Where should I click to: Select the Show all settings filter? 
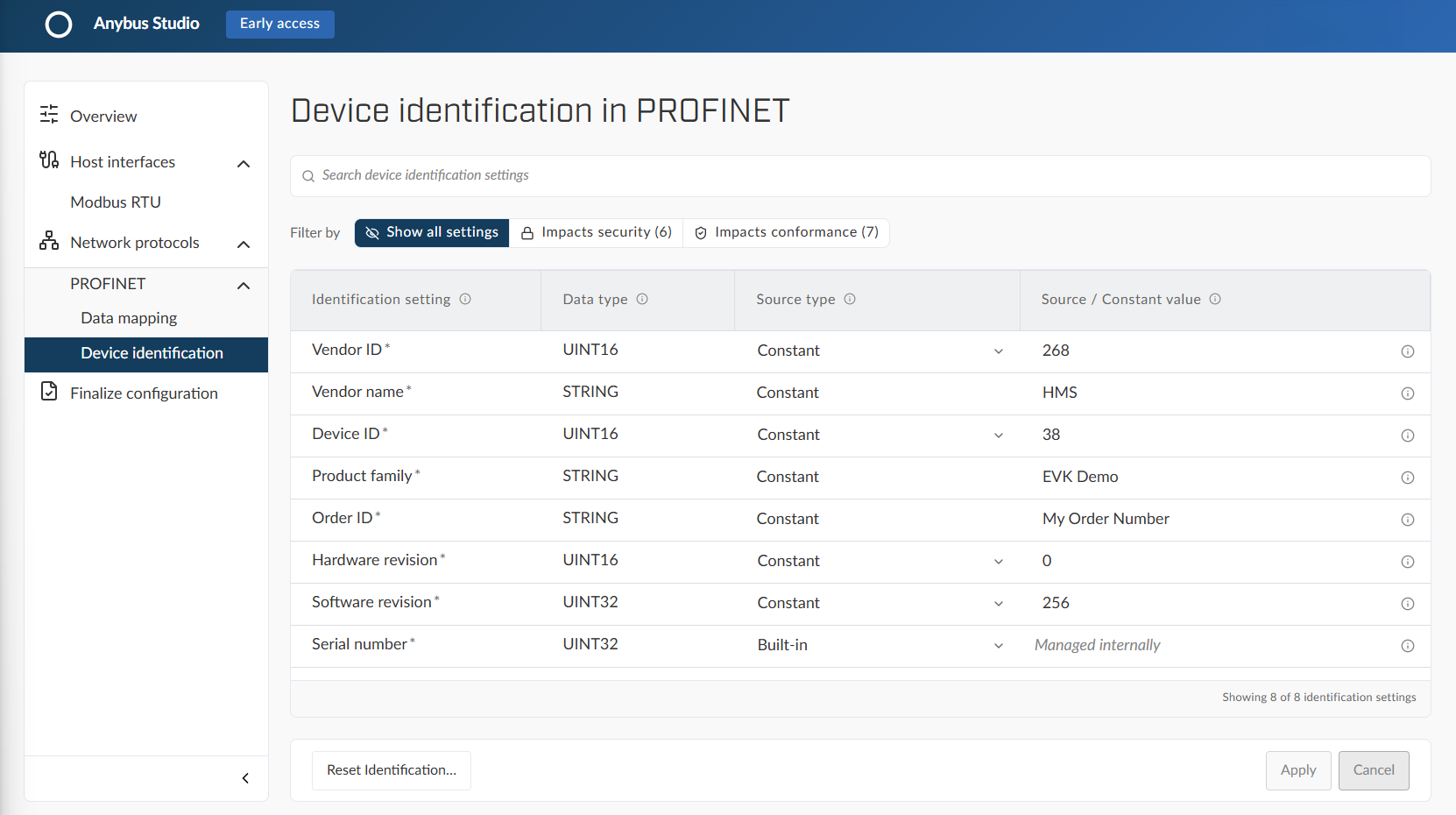click(432, 232)
